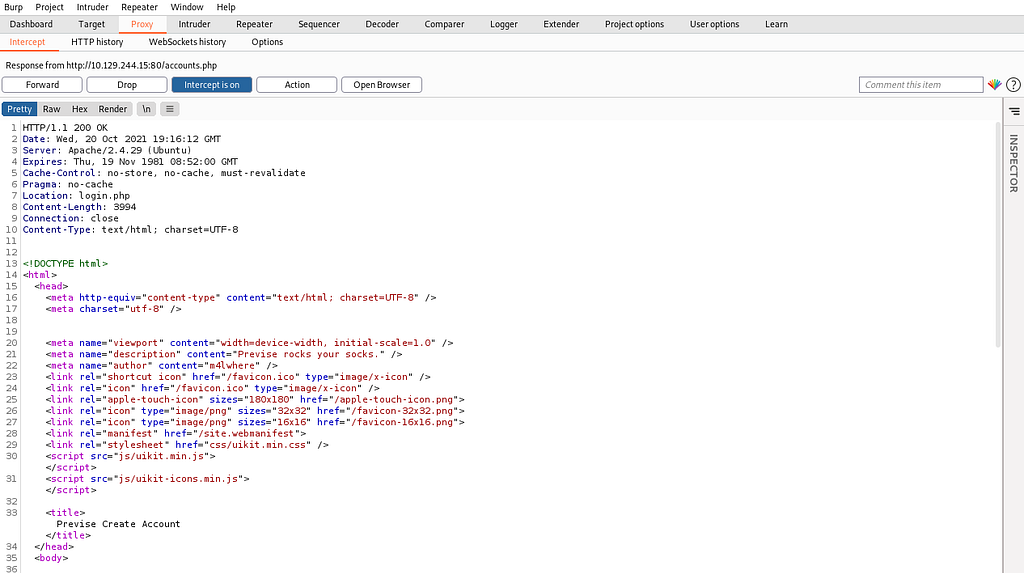Open the Extender tab

(561, 24)
